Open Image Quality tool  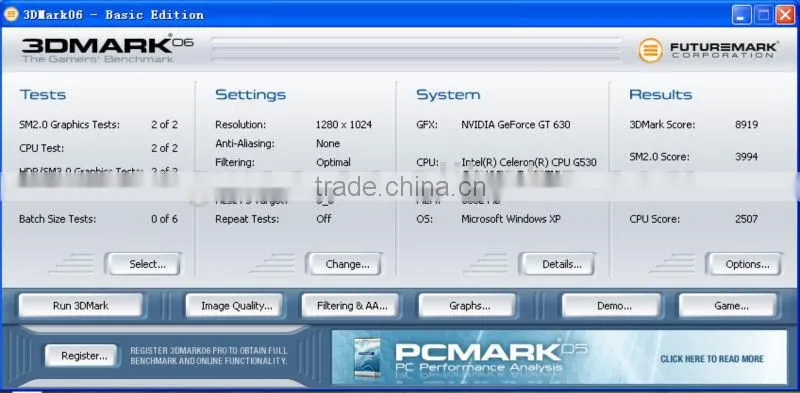click(234, 306)
